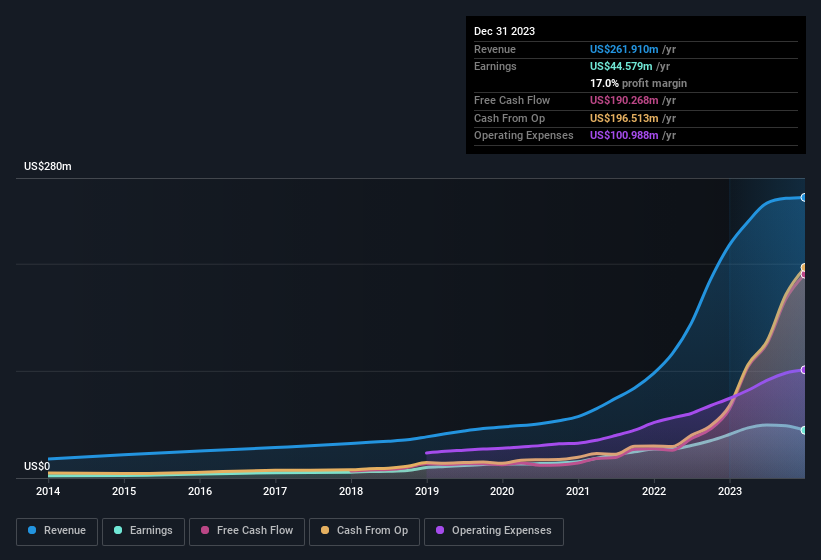Toggle the Operating Expenses legend button
The height and width of the screenshot is (560, 821).
pyautogui.click(x=493, y=531)
